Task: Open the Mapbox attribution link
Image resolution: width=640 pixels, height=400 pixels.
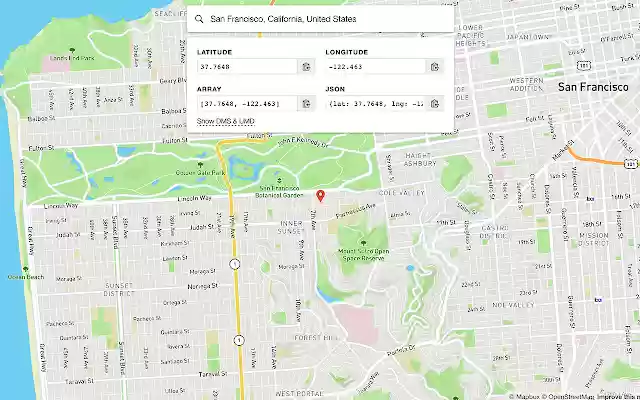Action: click(525, 397)
